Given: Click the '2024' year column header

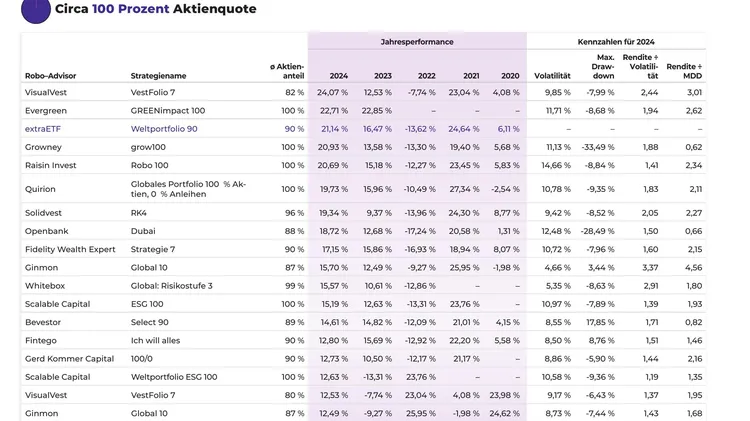Looking at the screenshot, I should click(339, 76).
